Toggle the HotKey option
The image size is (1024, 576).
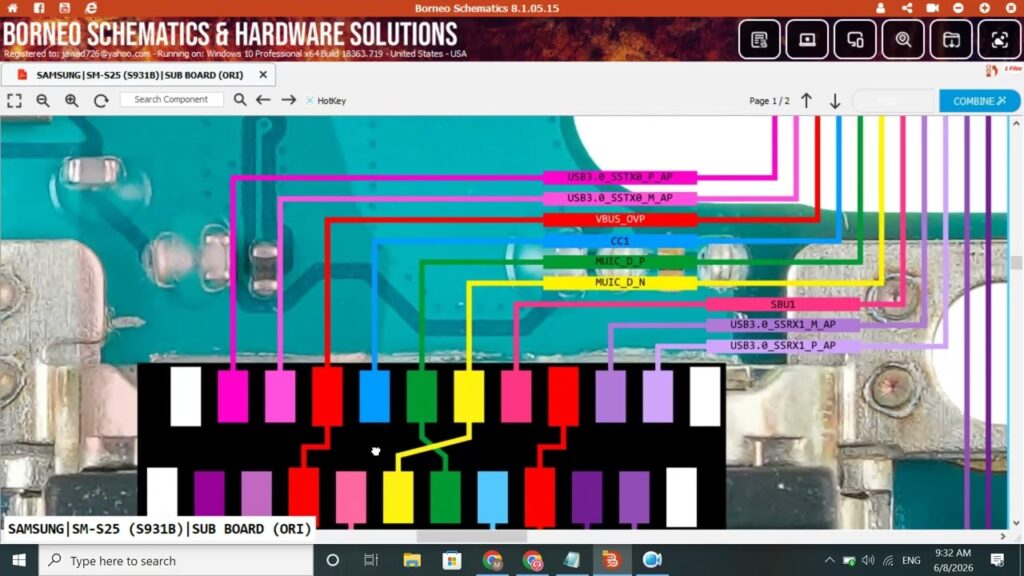[326, 101]
